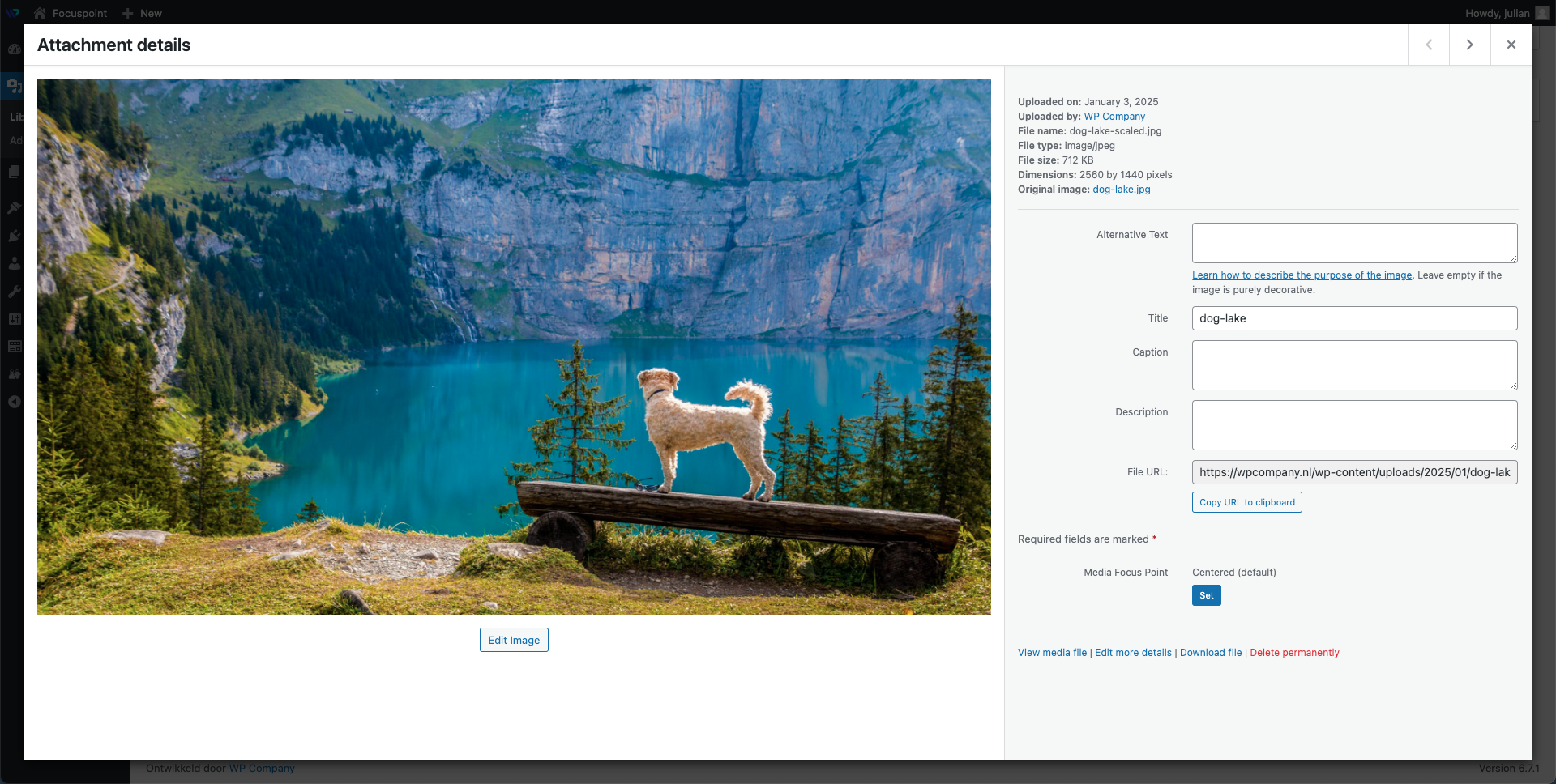Open the dog-lake.jpg original image link
The height and width of the screenshot is (784, 1556).
pos(1122,190)
